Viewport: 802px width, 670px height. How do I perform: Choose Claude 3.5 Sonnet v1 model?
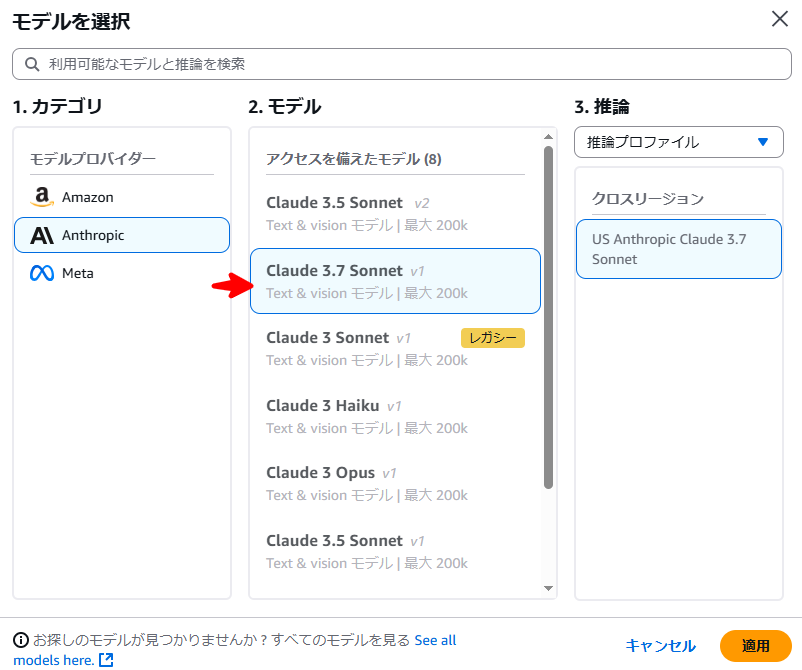coord(395,551)
